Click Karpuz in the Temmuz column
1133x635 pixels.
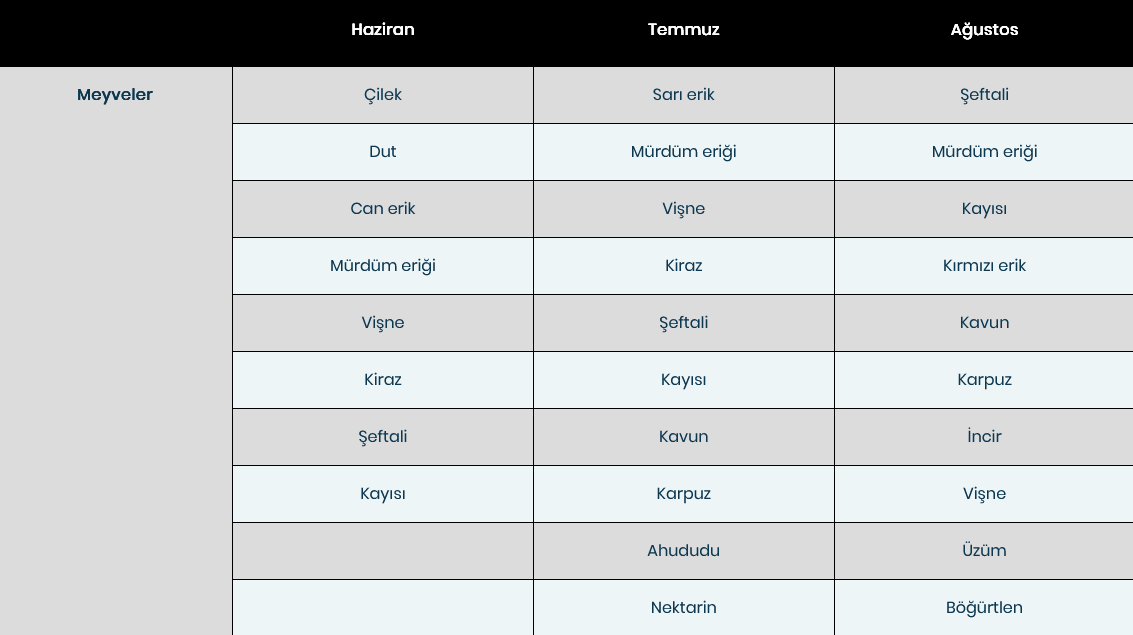684,494
